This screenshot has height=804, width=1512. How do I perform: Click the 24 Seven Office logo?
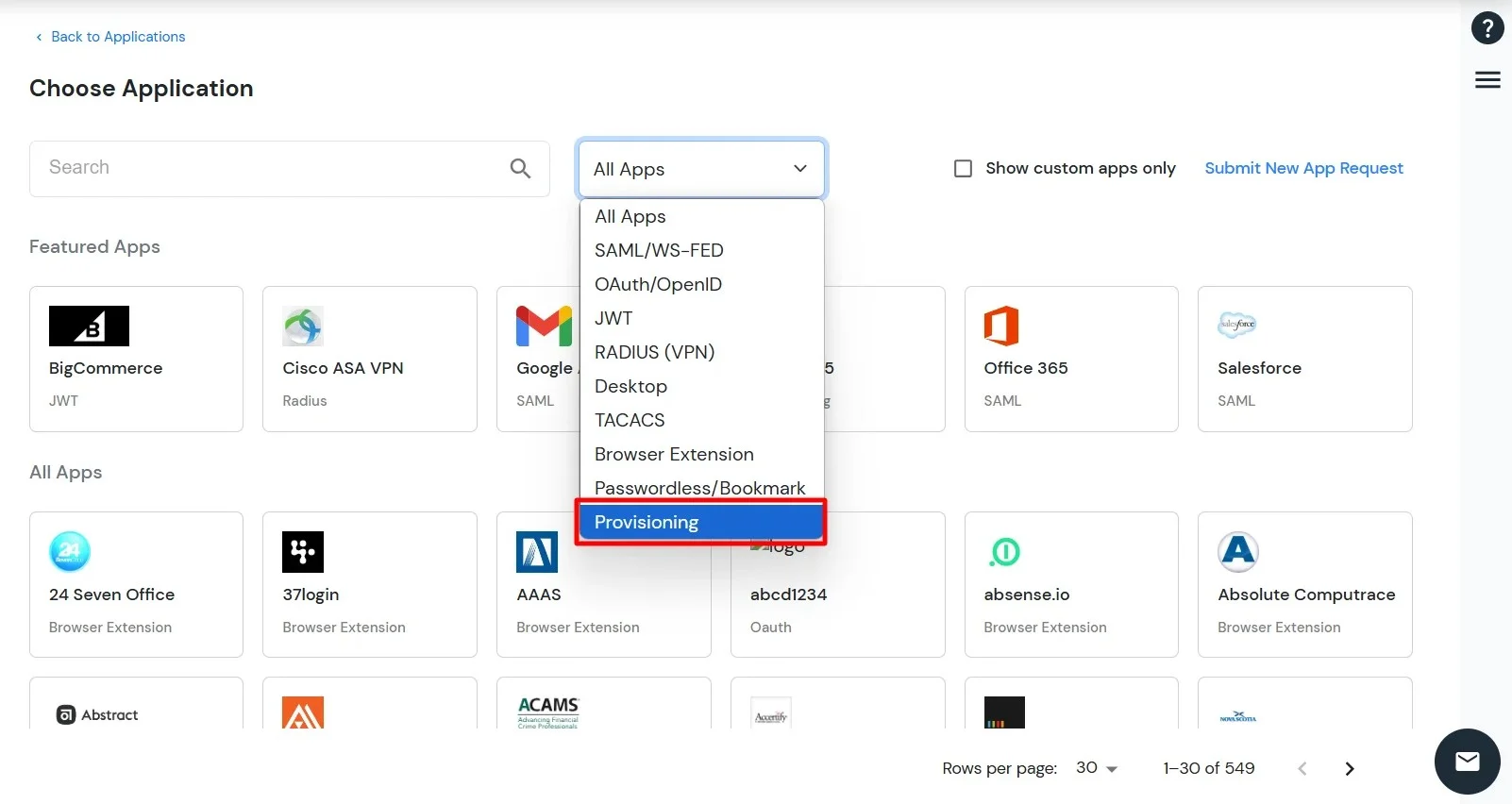click(x=70, y=552)
